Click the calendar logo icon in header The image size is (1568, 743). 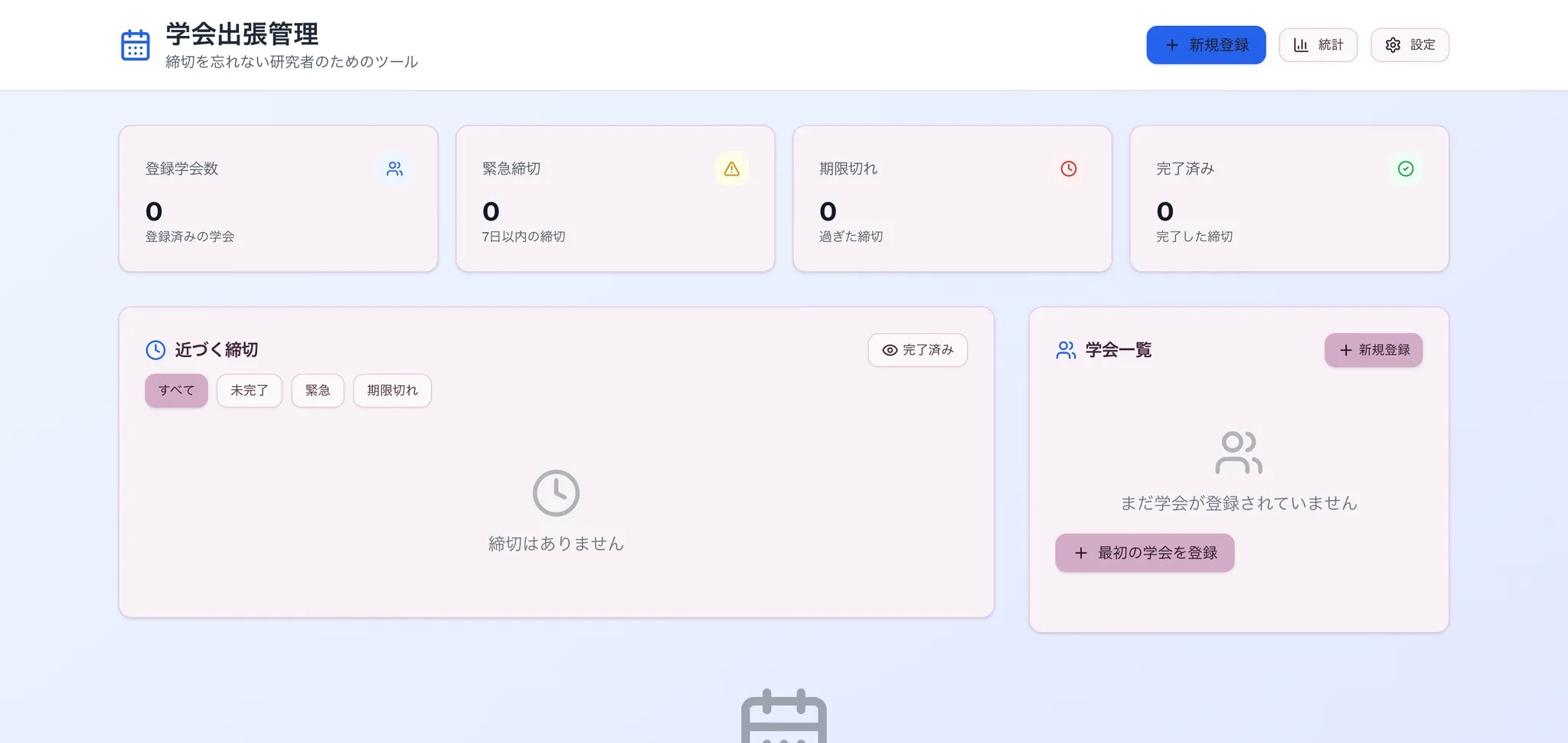click(x=136, y=45)
